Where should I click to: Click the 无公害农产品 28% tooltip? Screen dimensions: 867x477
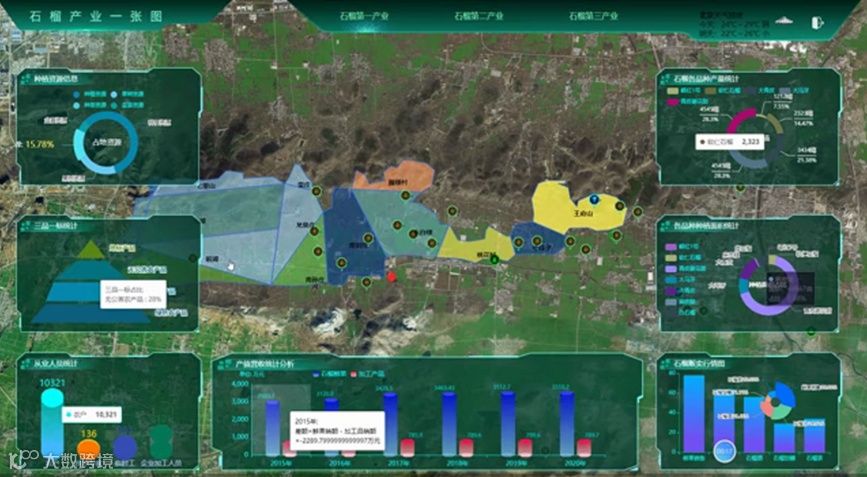[133, 294]
